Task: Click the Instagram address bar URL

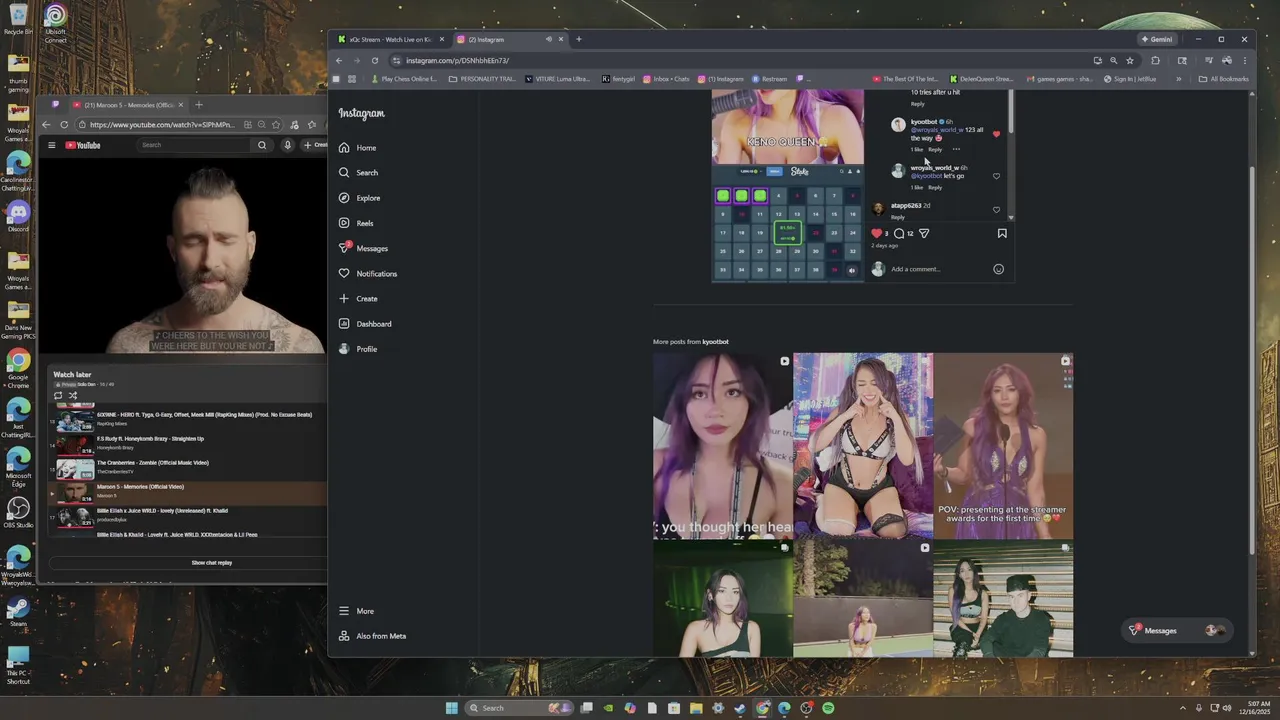Action: 457,60
